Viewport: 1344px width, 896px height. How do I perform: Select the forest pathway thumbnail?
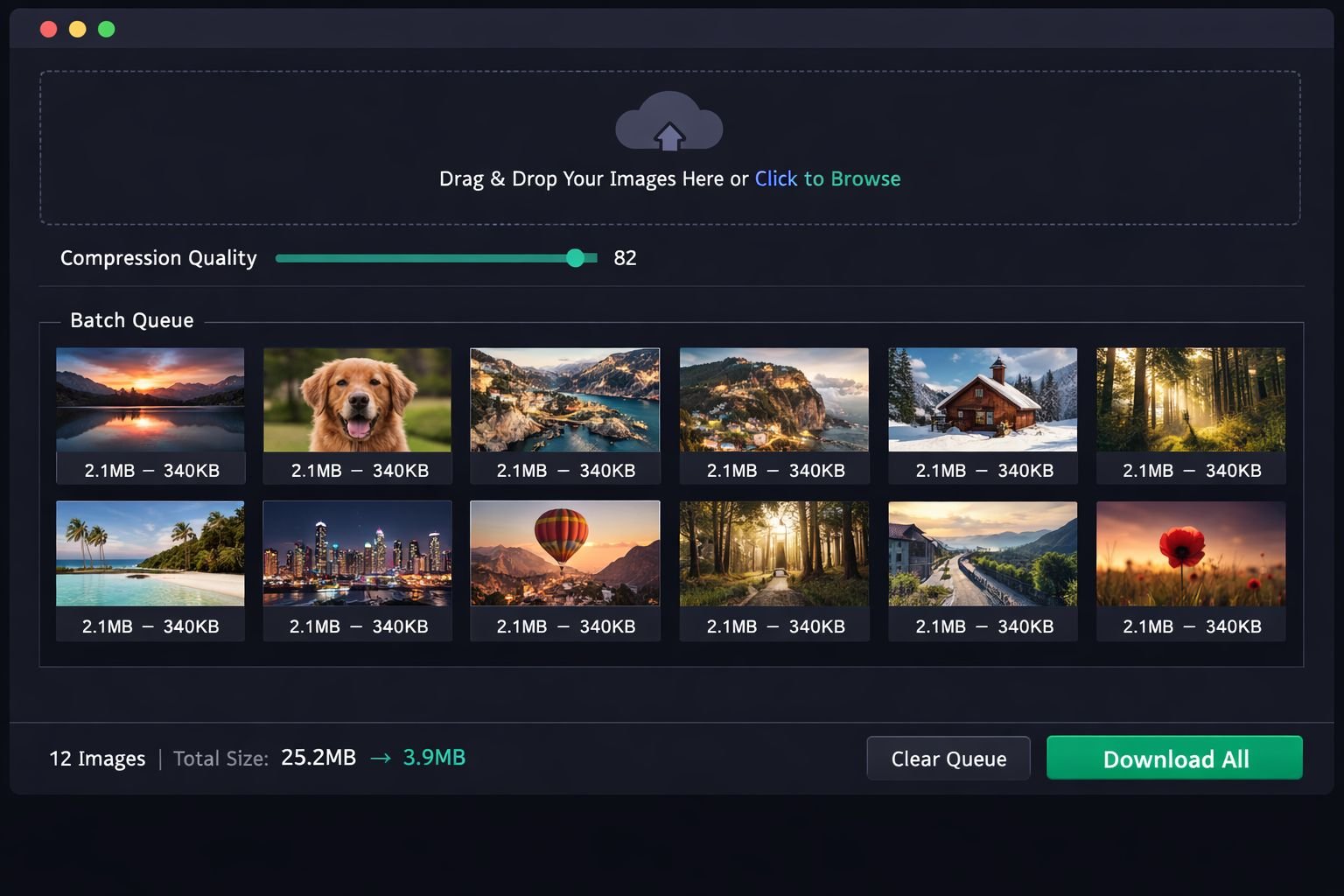pos(774,553)
